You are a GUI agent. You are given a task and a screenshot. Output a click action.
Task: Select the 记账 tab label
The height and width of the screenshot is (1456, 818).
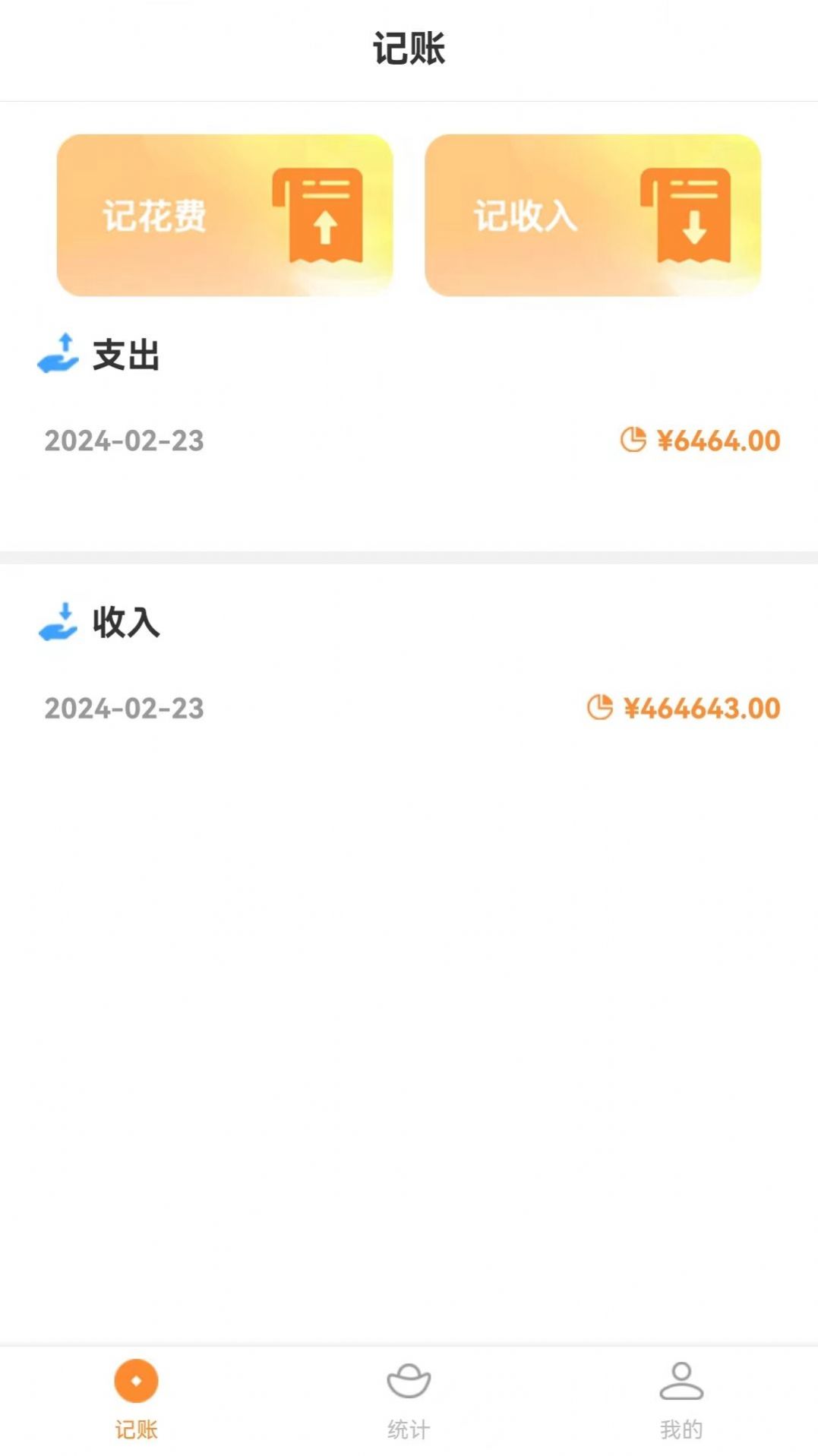click(x=136, y=1429)
